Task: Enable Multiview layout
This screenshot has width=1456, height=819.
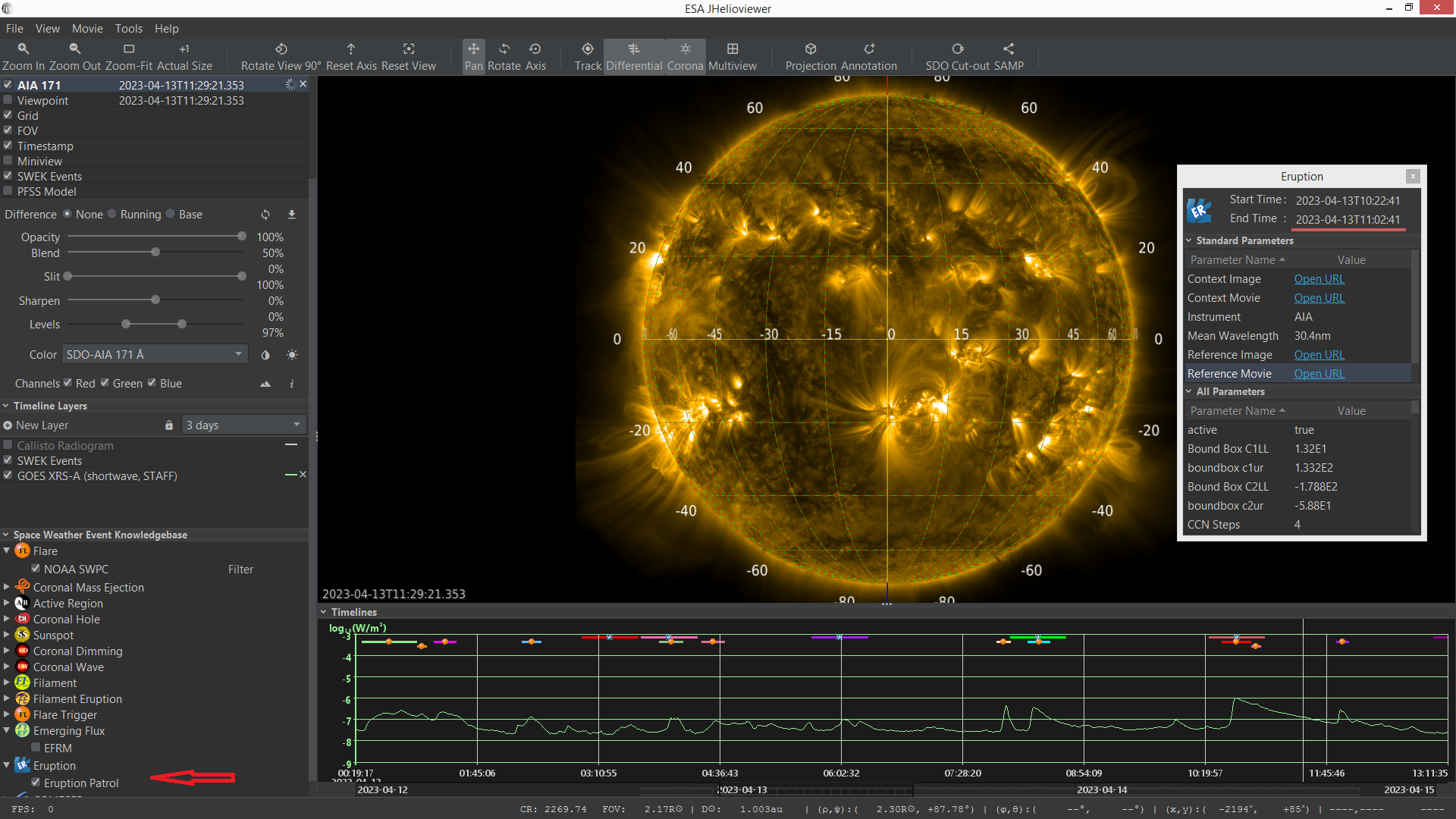Action: coord(733,56)
